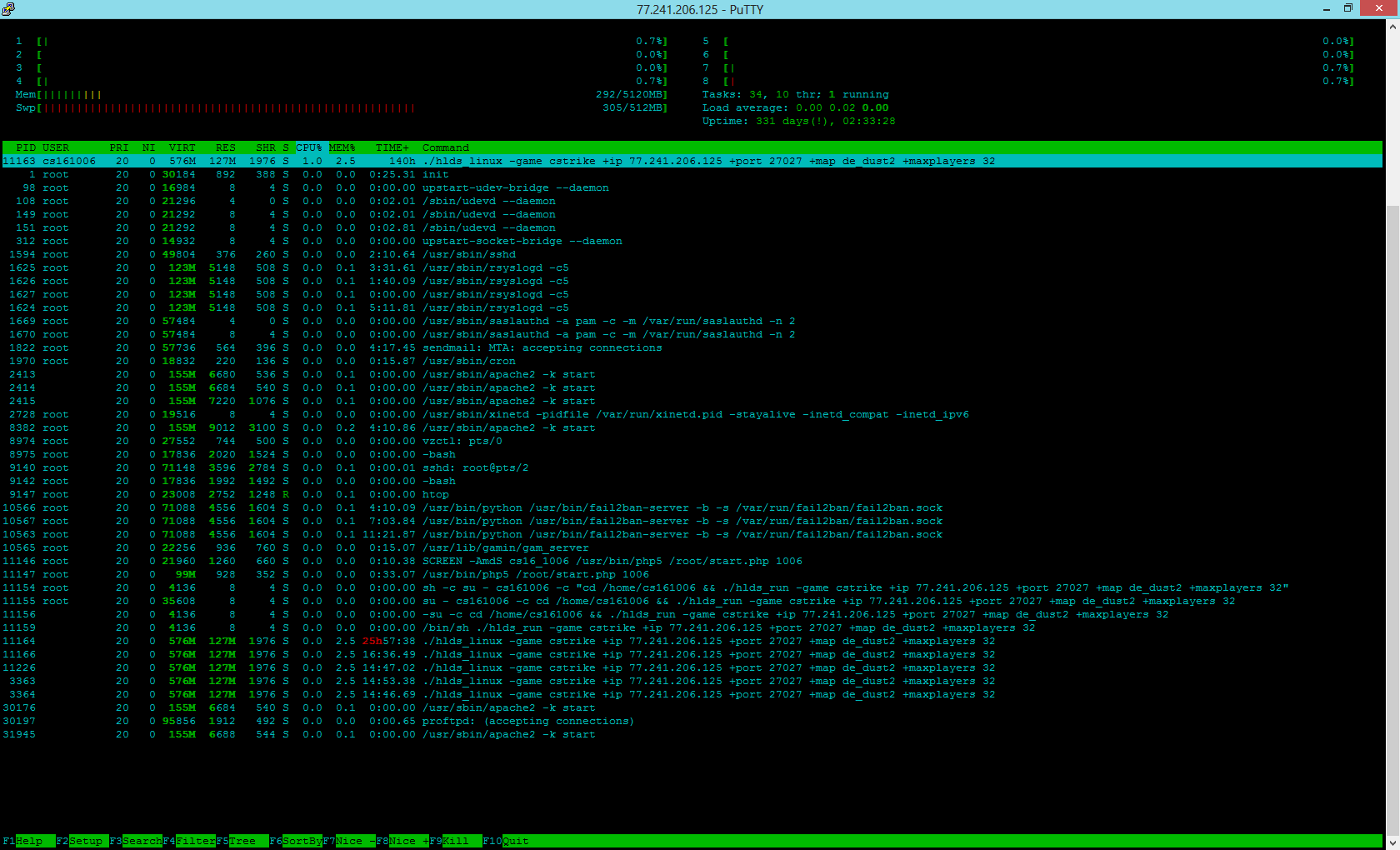Sort by VIRT column header
The width and height of the screenshot is (1400, 850).
point(182,147)
